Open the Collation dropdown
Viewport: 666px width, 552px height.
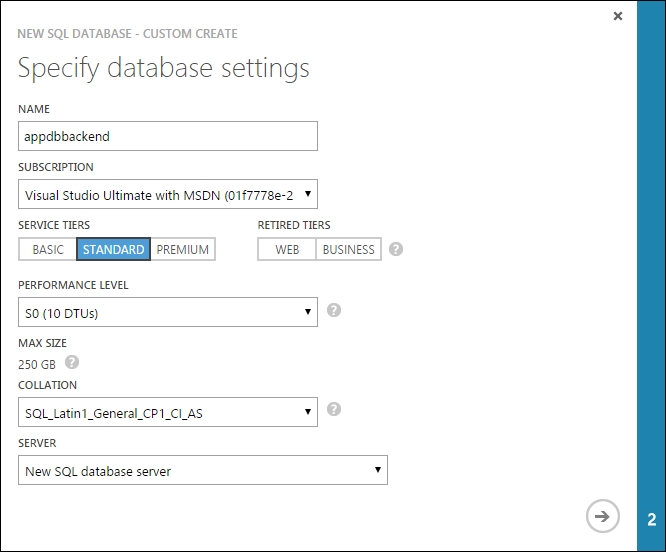(168, 412)
